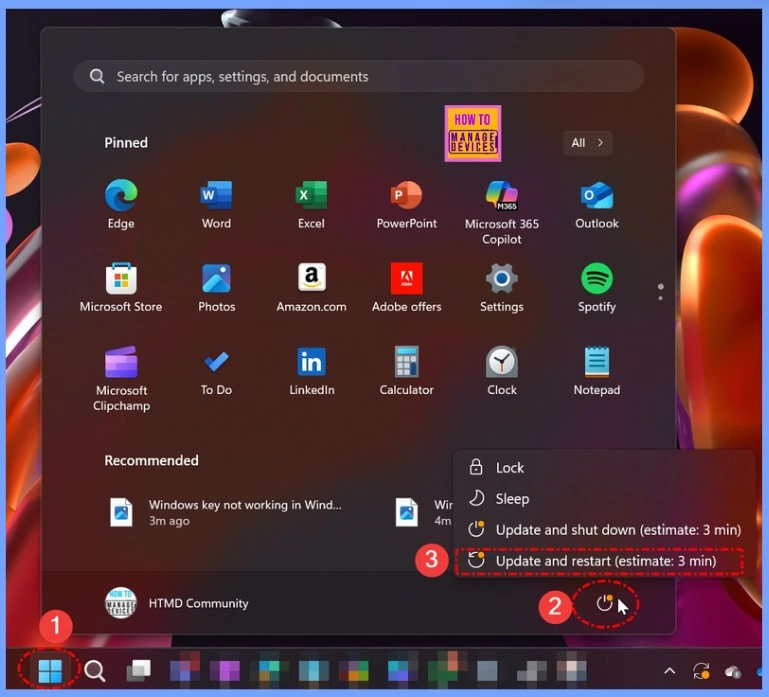Click the OneDrive cloud tray icon
Screen dimensions: 769x697
tap(733, 671)
